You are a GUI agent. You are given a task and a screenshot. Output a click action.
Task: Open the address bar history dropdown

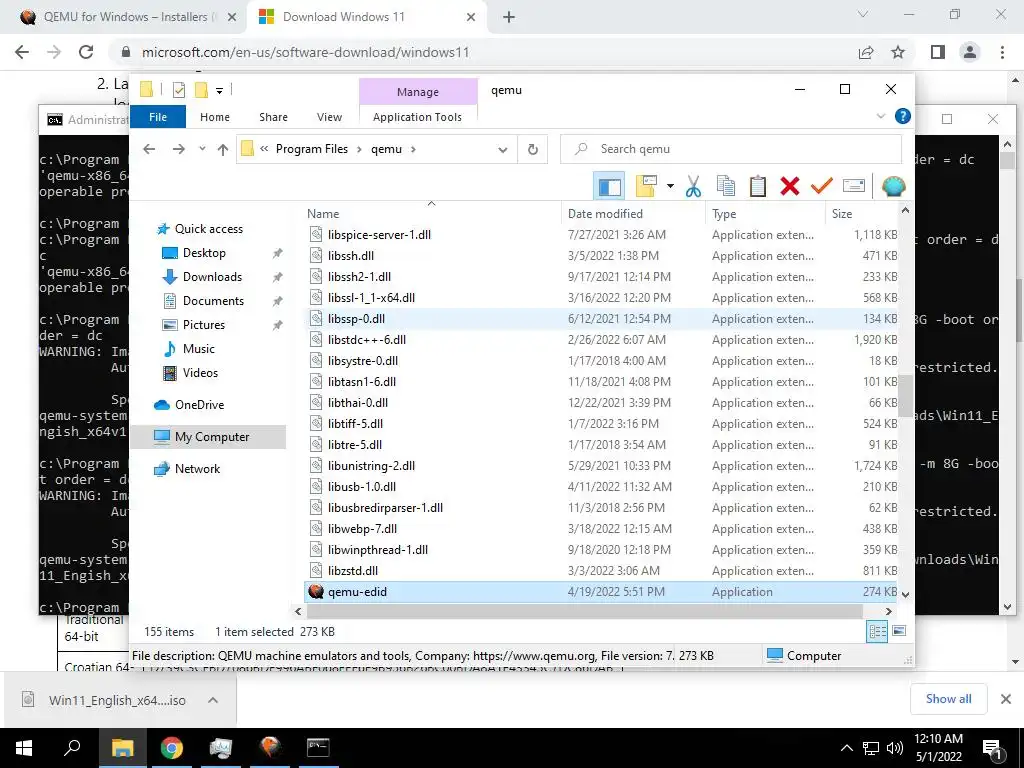[x=502, y=150]
